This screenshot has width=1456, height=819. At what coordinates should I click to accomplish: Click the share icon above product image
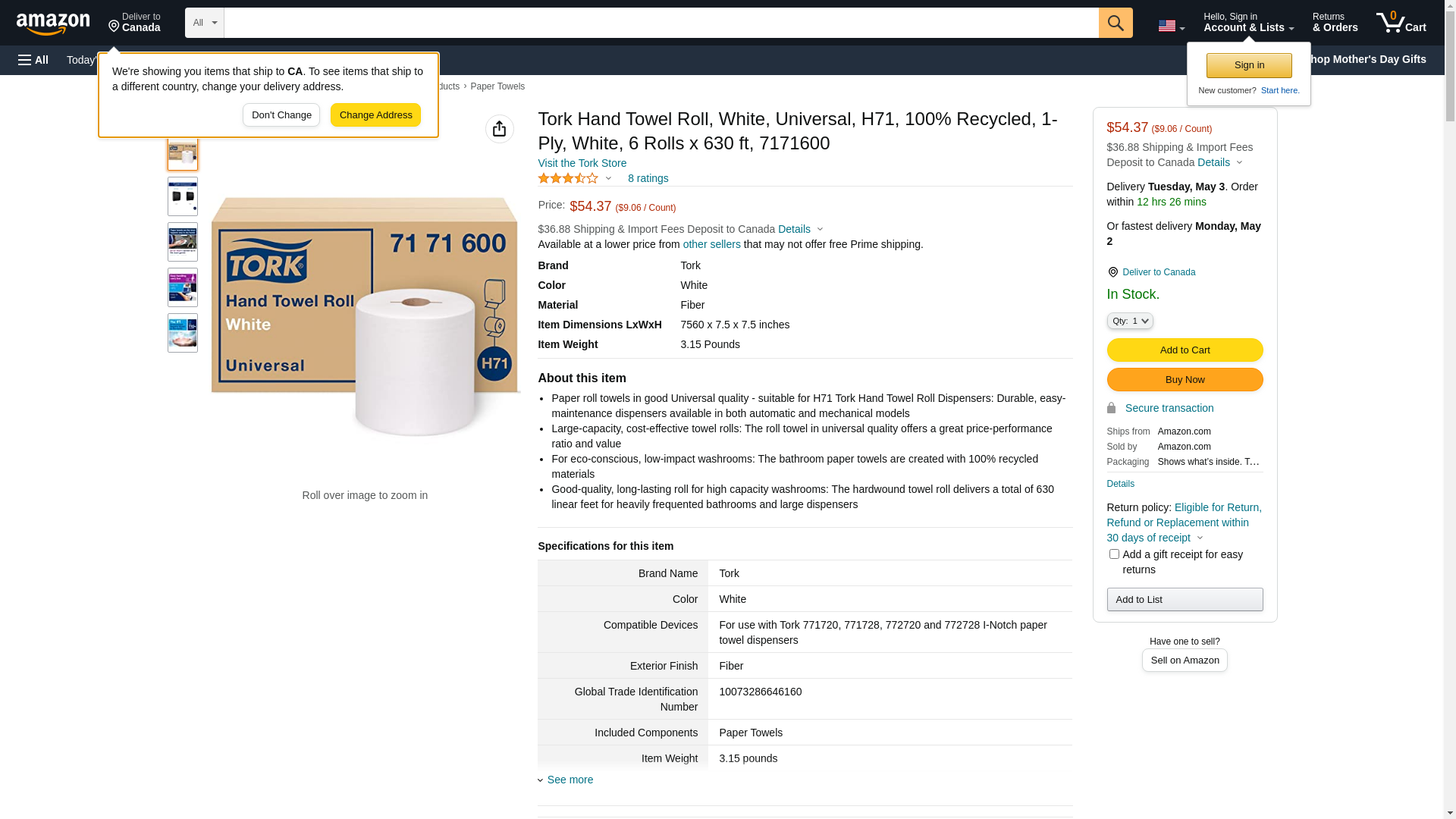point(499,129)
